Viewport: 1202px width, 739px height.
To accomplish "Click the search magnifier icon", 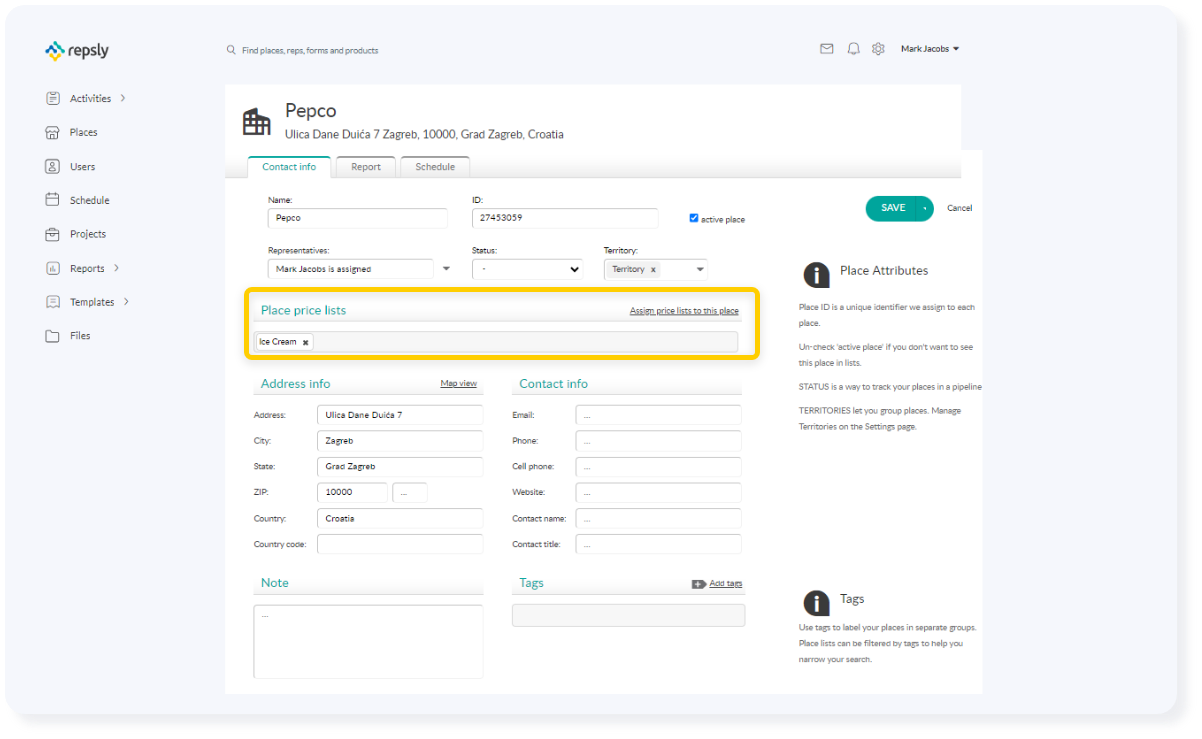I will tap(231, 49).
